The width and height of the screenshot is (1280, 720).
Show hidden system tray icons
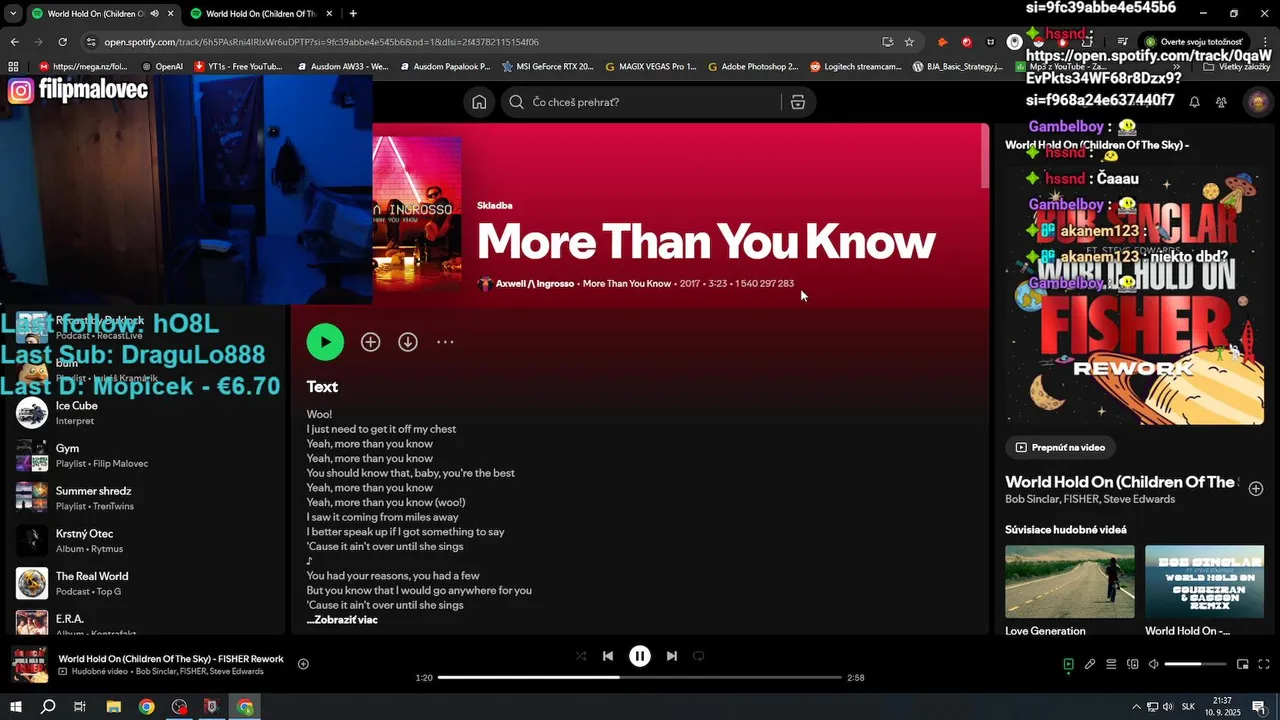pos(1136,707)
